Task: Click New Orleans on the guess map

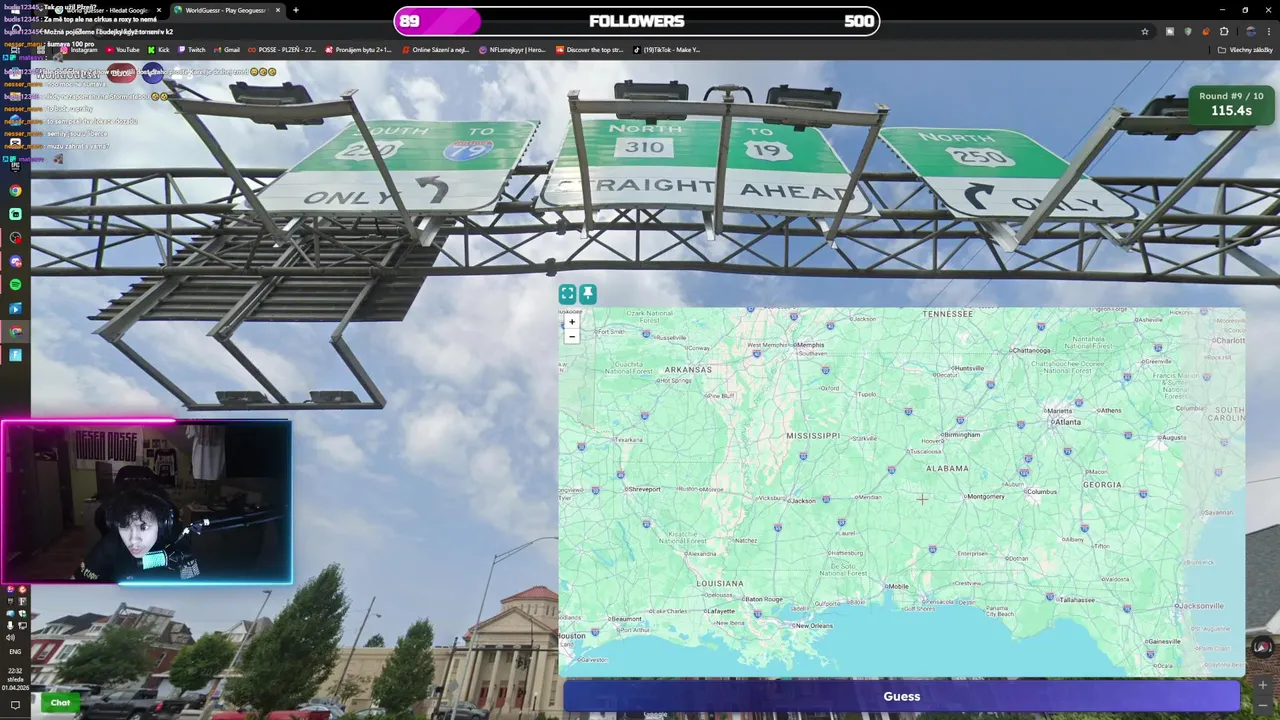Action: click(x=812, y=626)
